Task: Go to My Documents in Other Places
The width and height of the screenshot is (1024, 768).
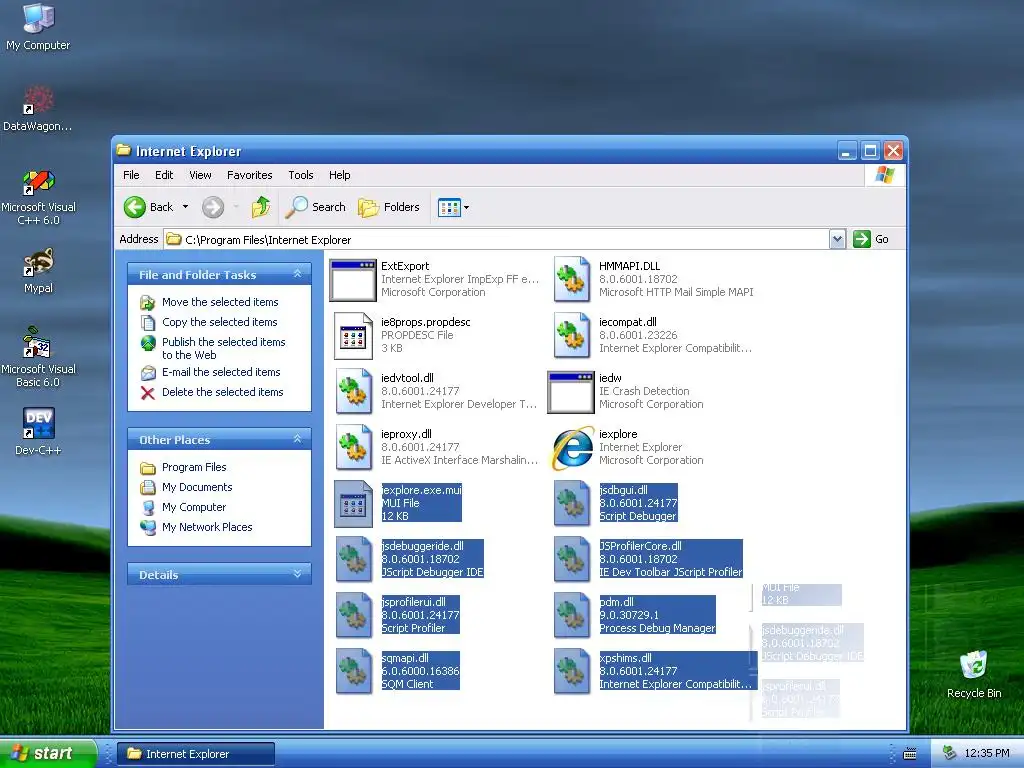Action: pyautogui.click(x=197, y=487)
